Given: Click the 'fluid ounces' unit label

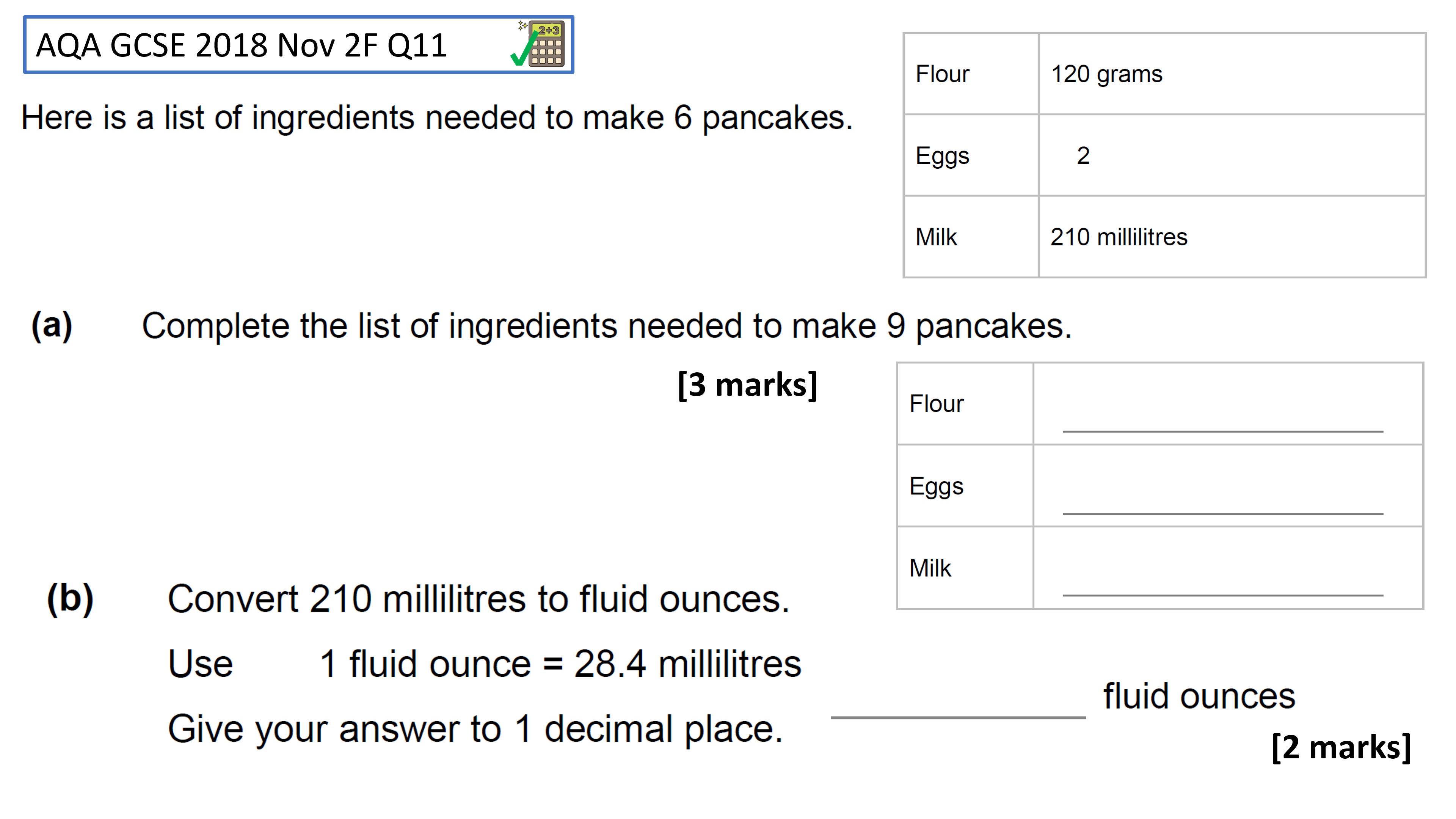Looking at the screenshot, I should [x=1199, y=697].
